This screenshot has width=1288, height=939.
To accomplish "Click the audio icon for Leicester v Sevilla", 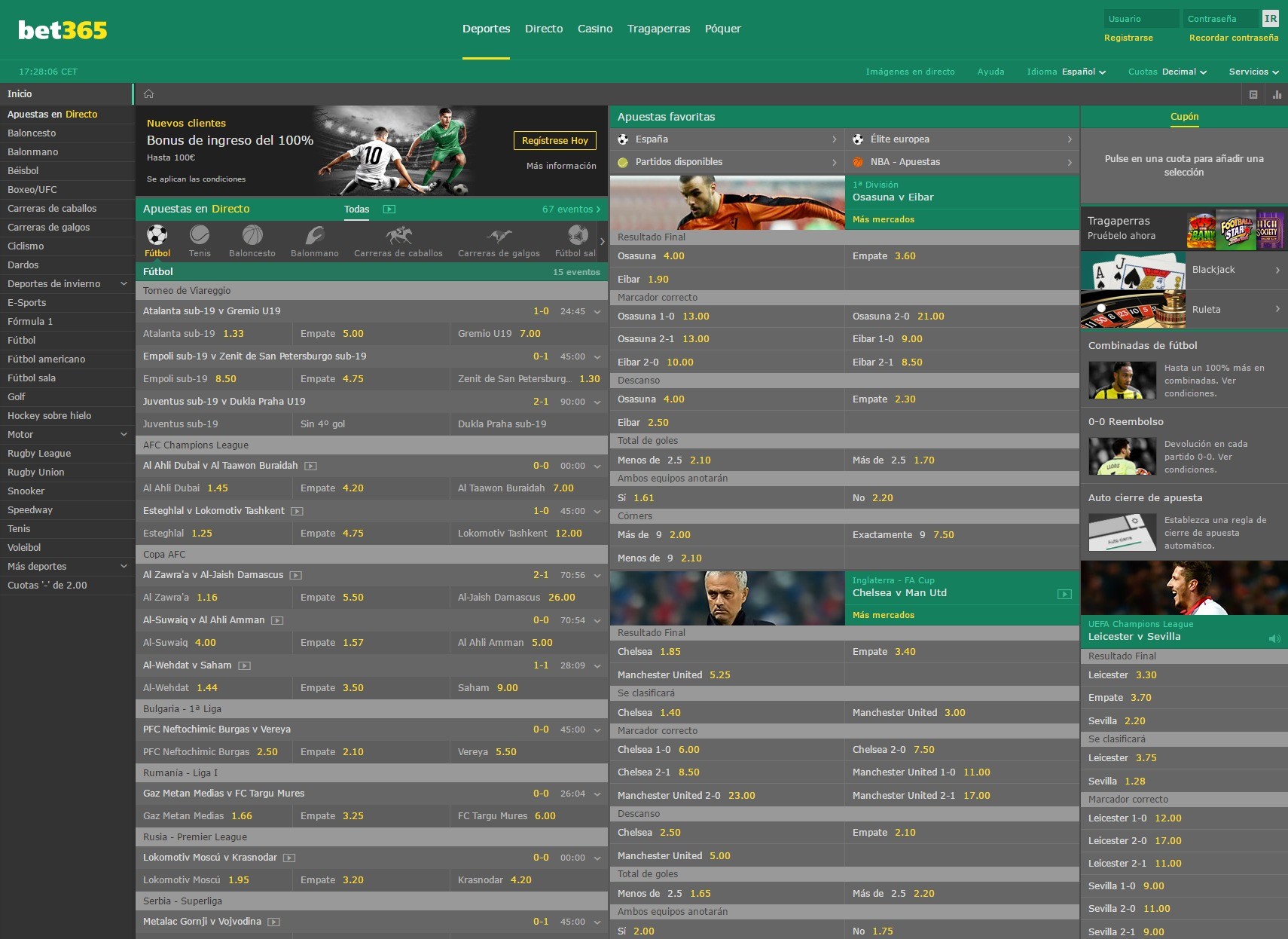I will click(1274, 638).
